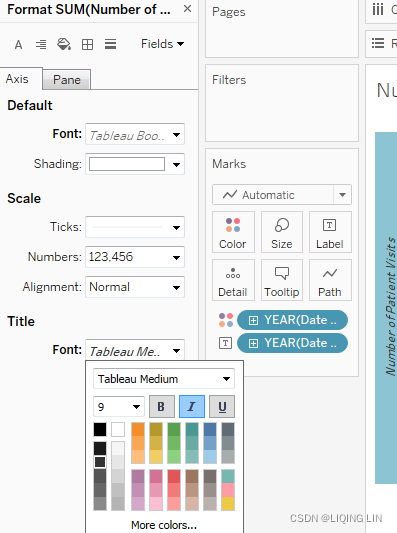Pick the orange color swatch
Viewport: 397px width, 533px height.
[138, 429]
